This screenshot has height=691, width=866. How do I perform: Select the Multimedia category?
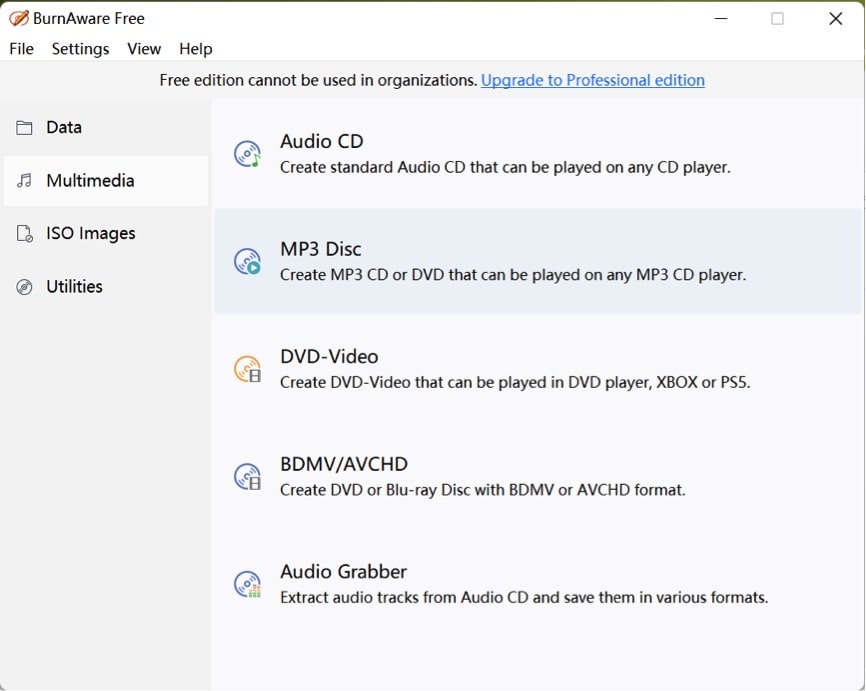[106, 181]
